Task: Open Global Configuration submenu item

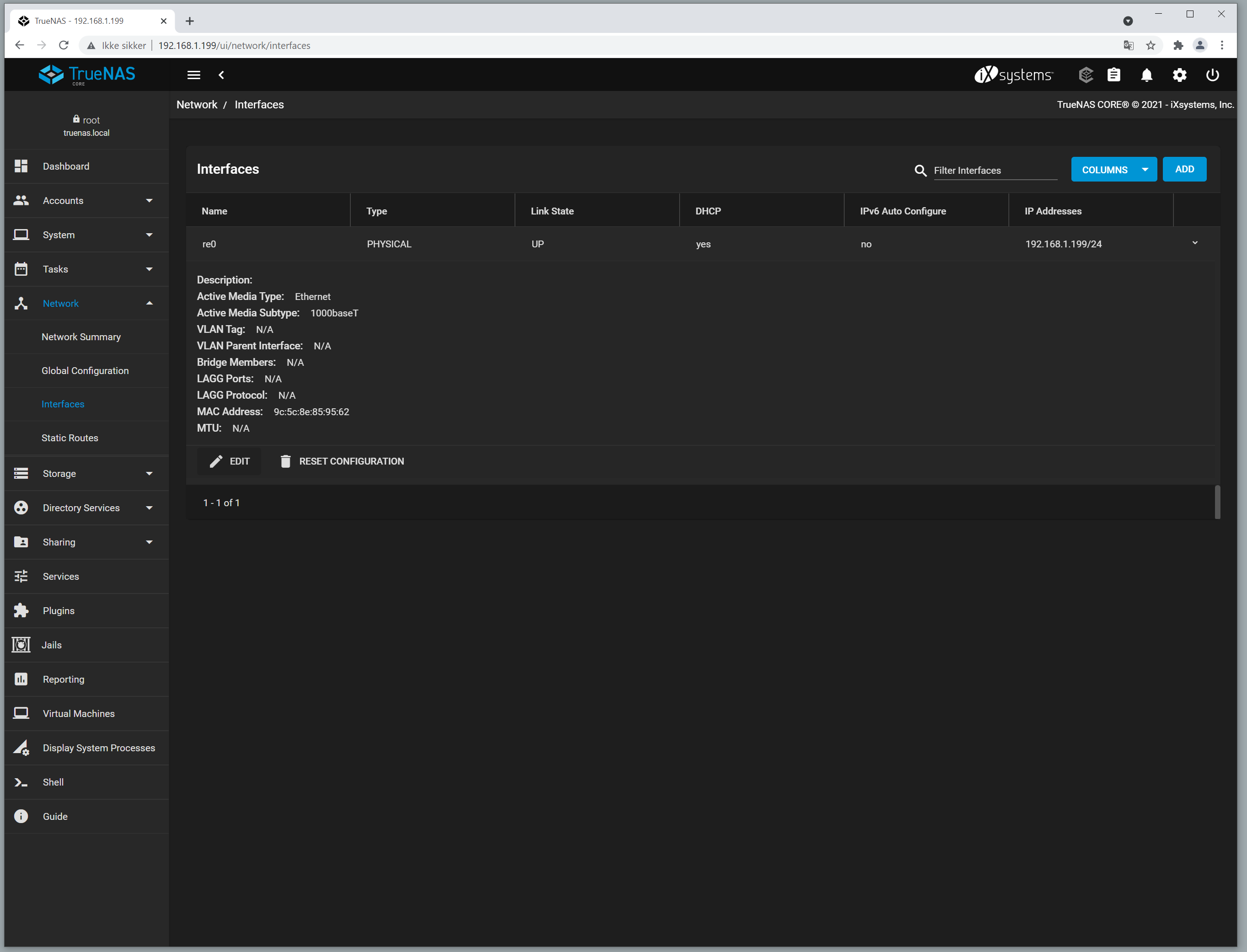Action: click(x=85, y=370)
